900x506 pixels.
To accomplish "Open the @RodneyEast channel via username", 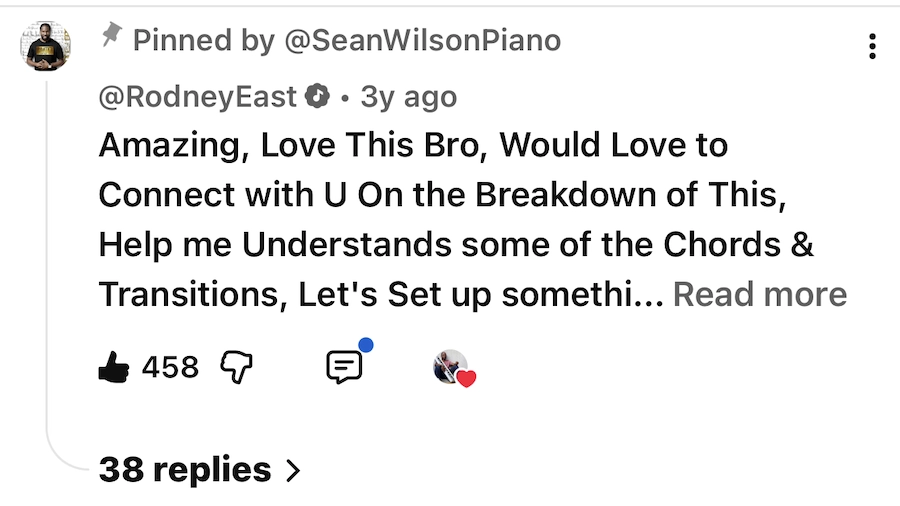I will pos(198,96).
